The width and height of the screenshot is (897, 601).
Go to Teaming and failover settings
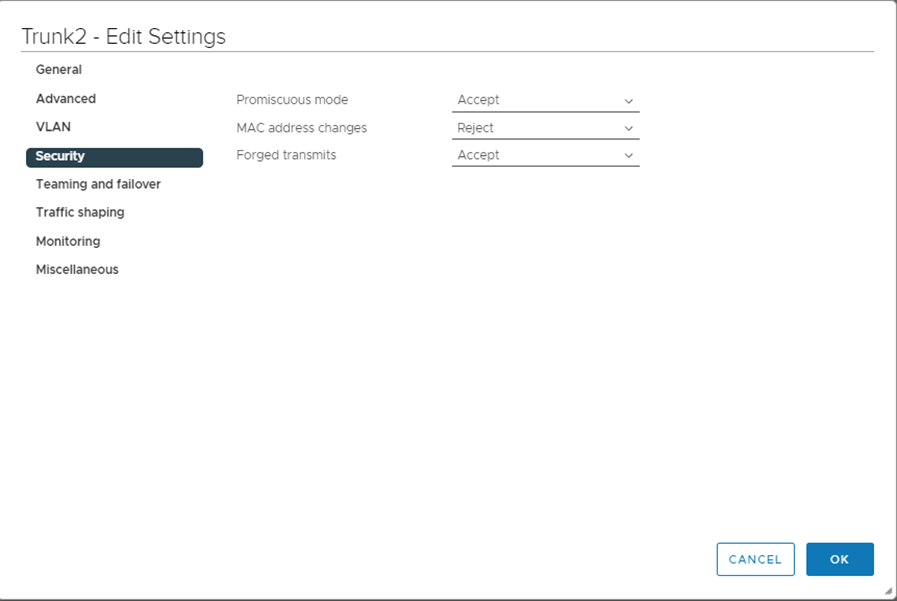coord(98,184)
